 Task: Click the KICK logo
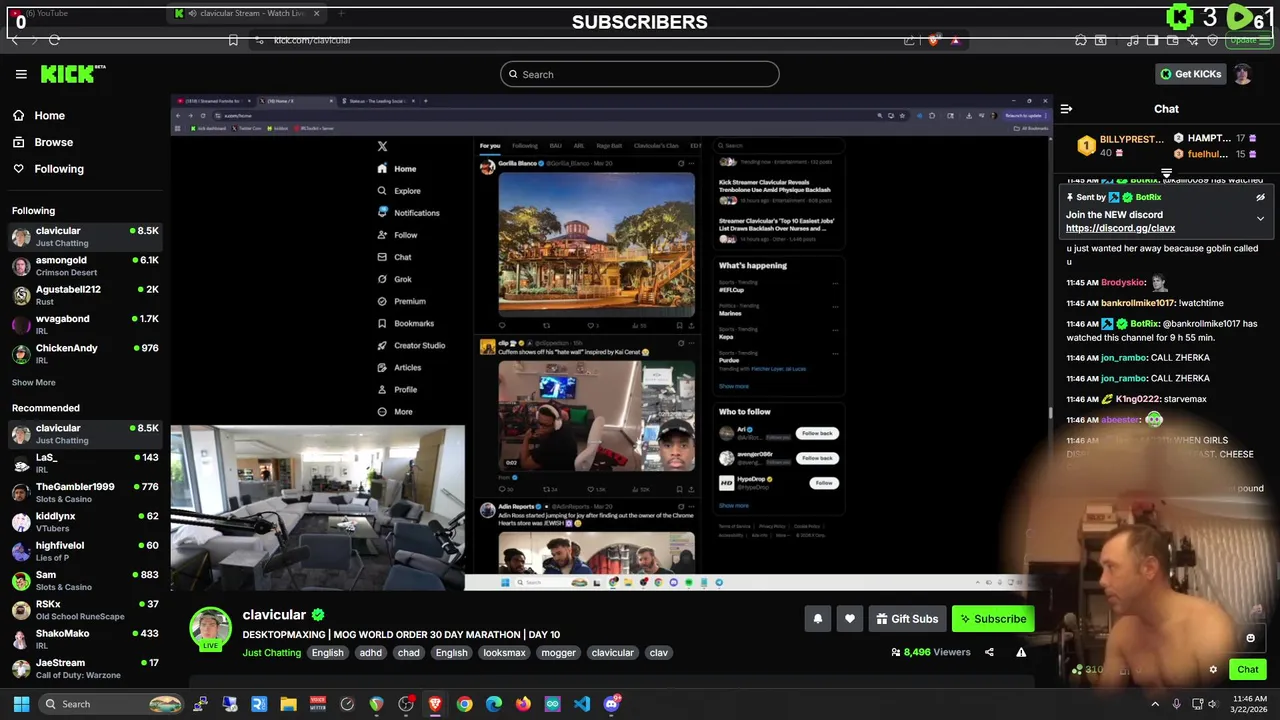(x=72, y=74)
